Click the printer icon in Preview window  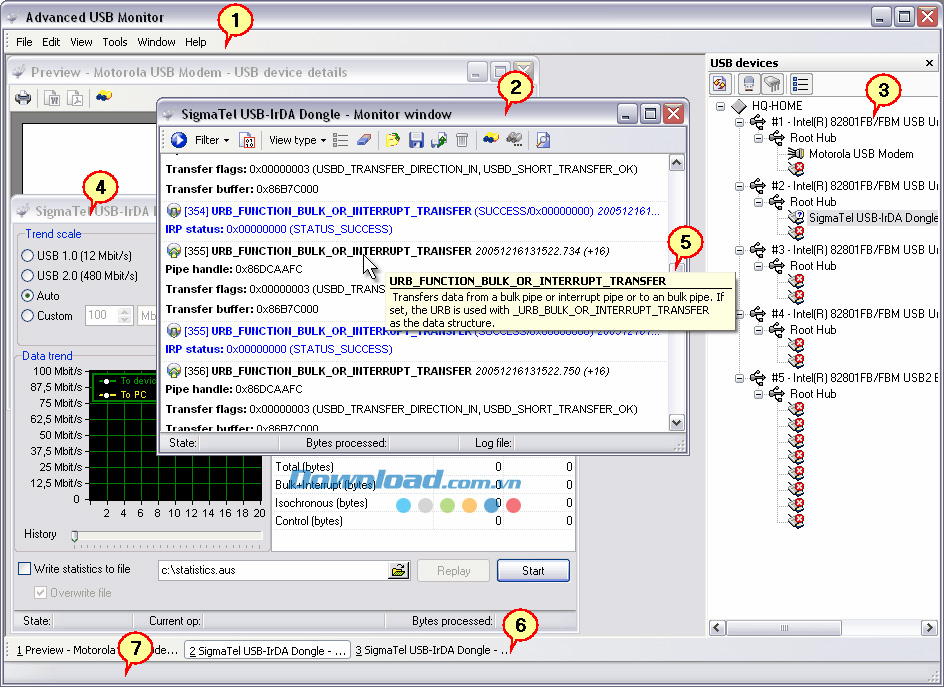(x=23, y=98)
